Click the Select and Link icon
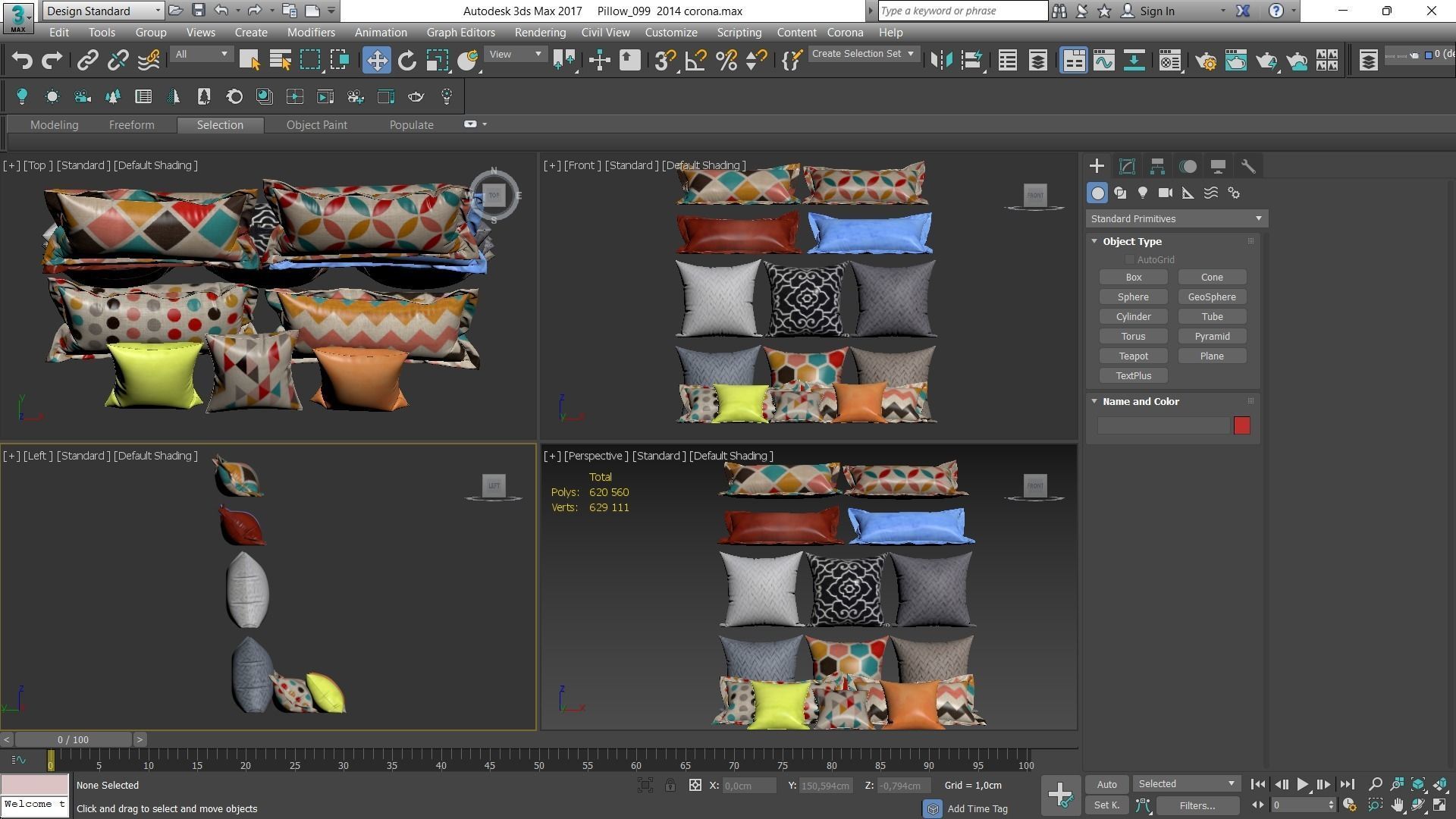 (x=87, y=61)
